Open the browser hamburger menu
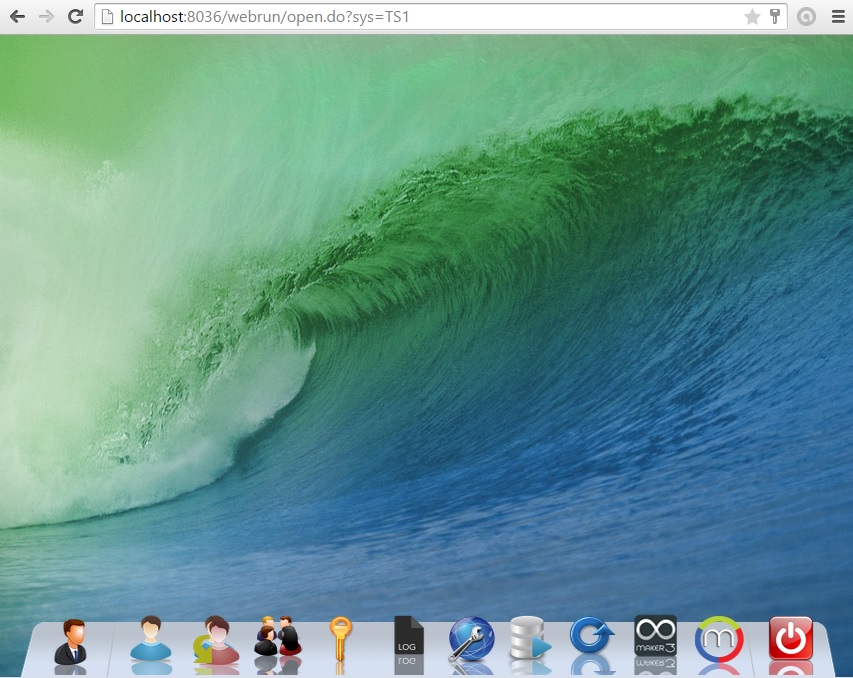Screen dimensions: 853x678 click(838, 17)
